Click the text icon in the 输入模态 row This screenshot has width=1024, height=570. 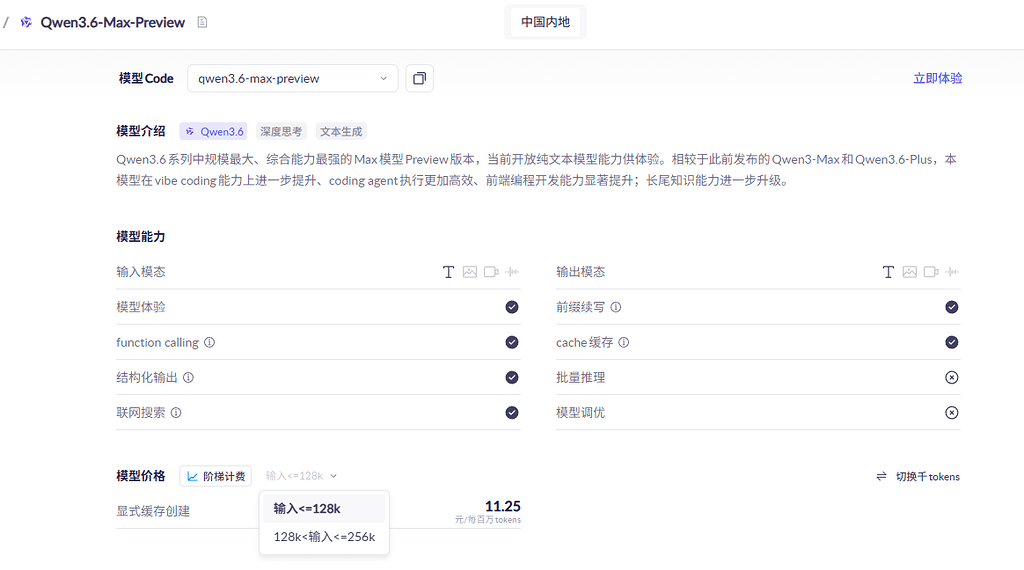click(x=448, y=272)
